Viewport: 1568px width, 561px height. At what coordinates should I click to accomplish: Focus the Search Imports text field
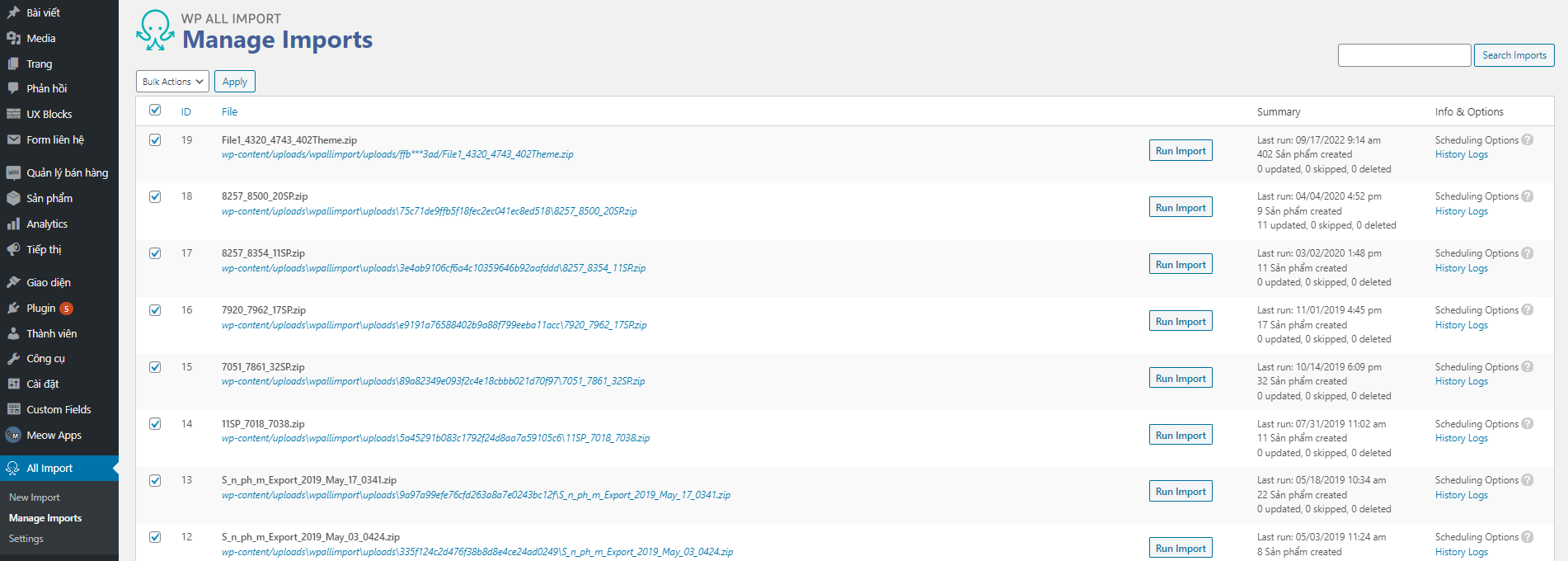pos(1404,55)
